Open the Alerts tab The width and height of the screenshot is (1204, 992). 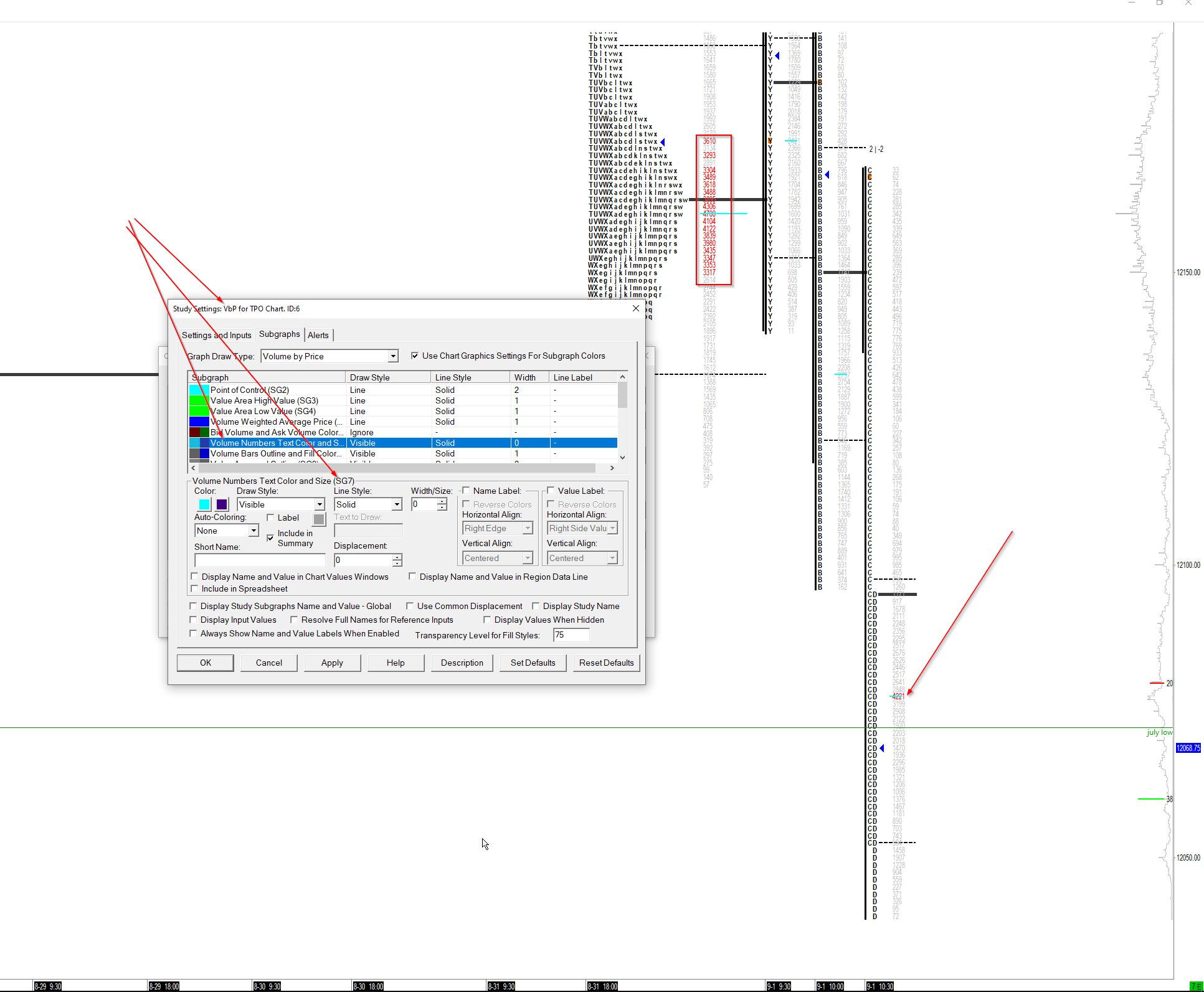pos(318,335)
